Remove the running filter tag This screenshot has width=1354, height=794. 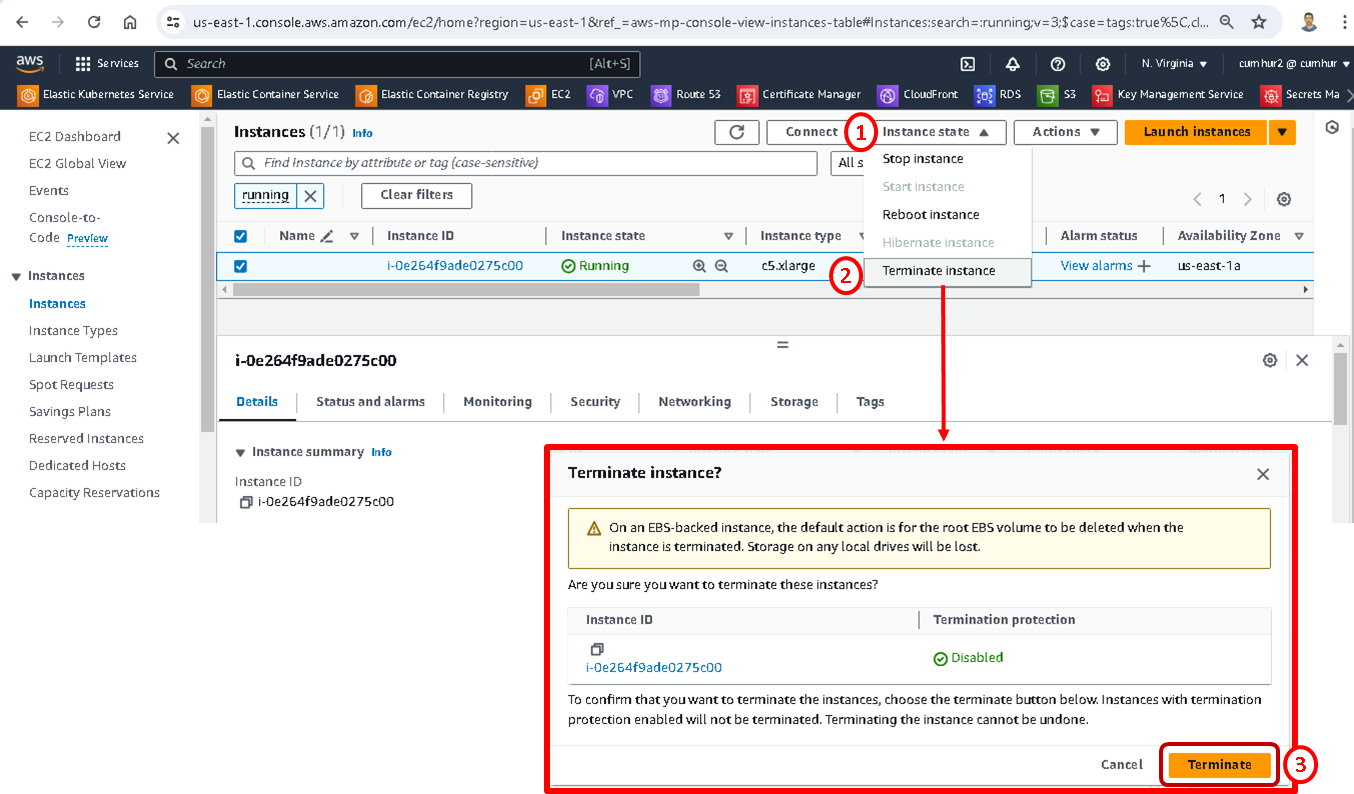(311, 196)
